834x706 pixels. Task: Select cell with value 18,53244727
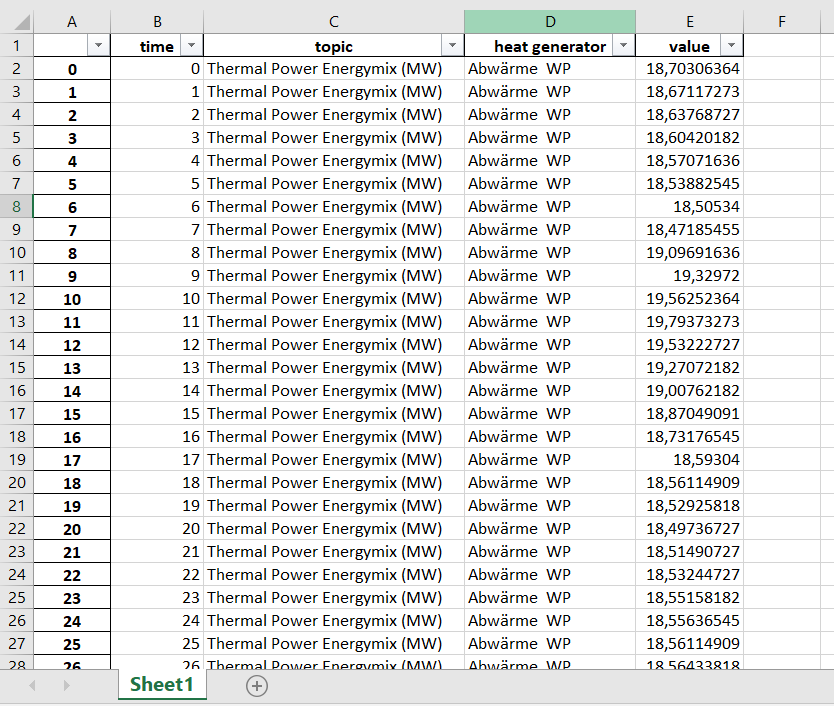(x=689, y=575)
